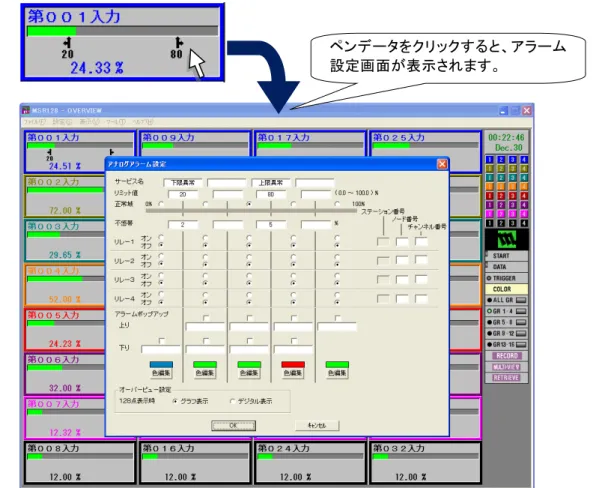
Task: Set リレー3 オン in first zone column
Action: coord(161,275)
